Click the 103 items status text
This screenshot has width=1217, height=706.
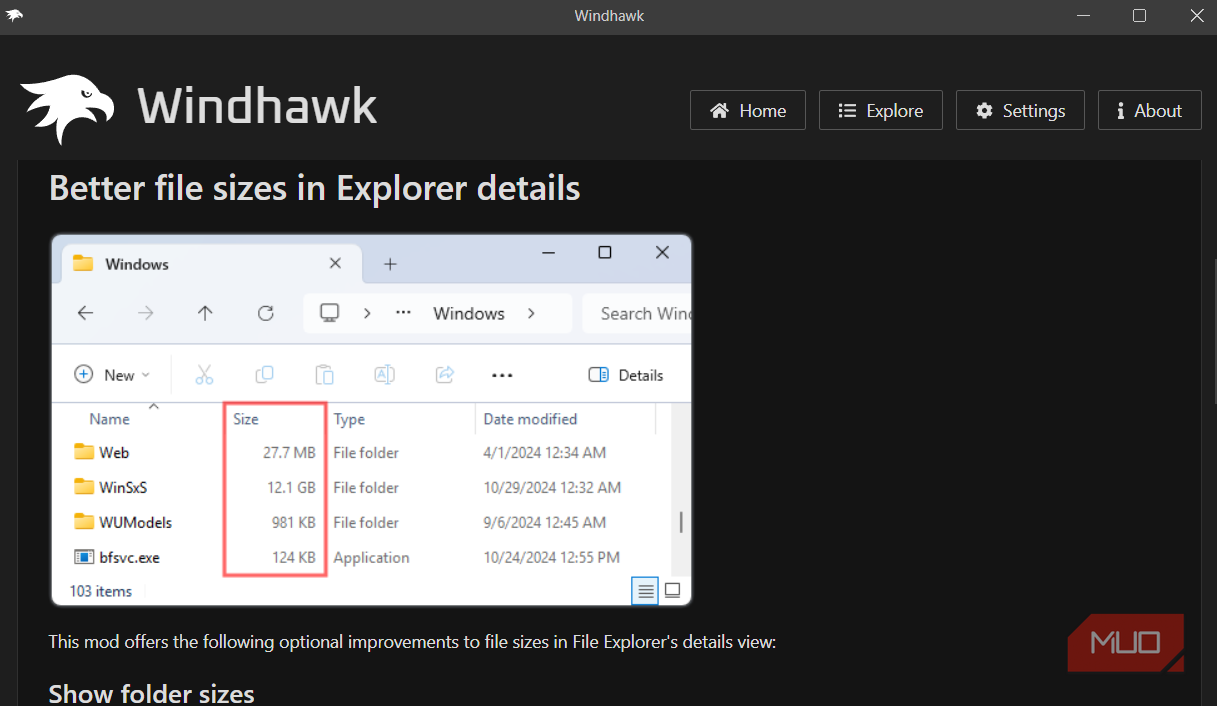[100, 591]
